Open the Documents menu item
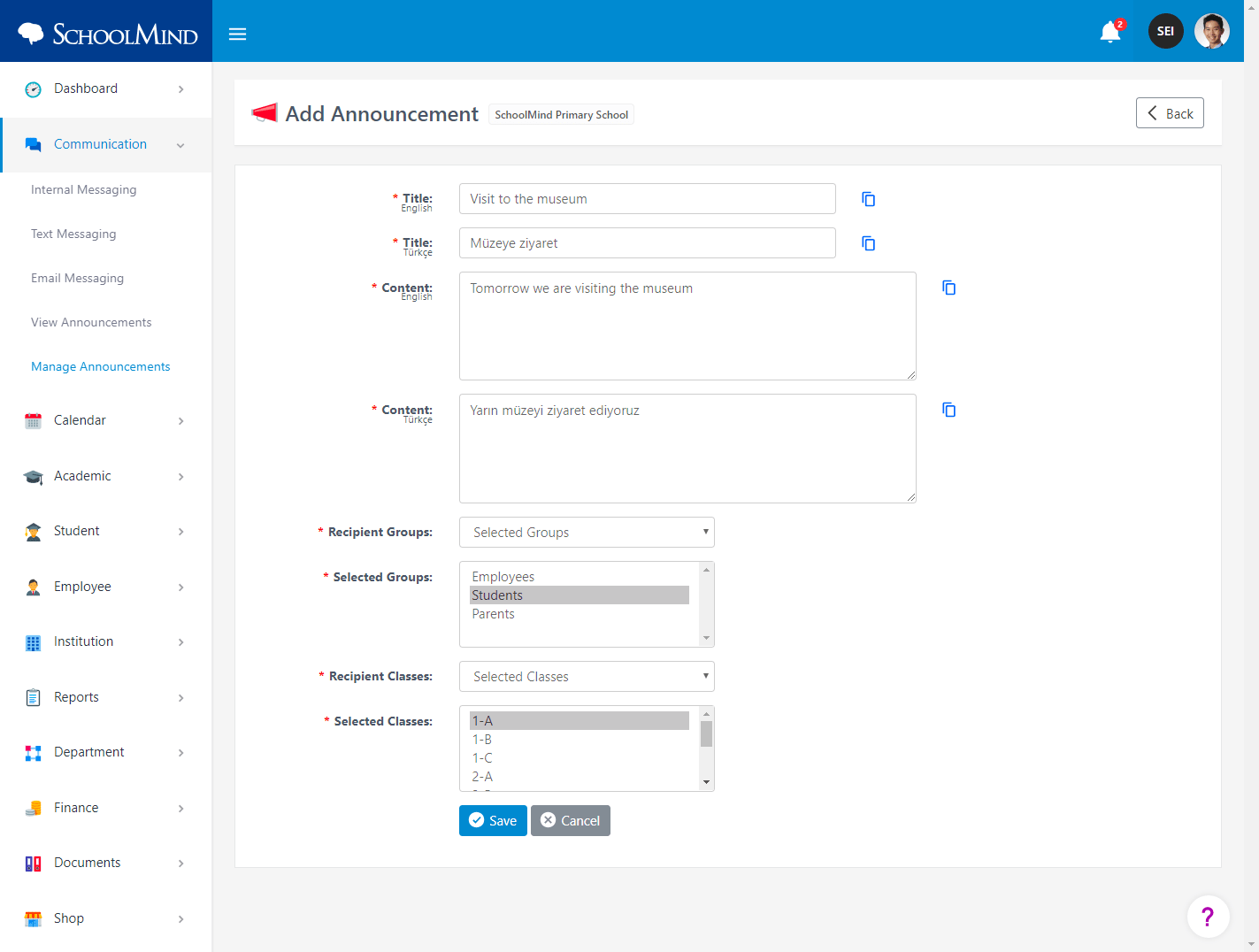 (106, 864)
